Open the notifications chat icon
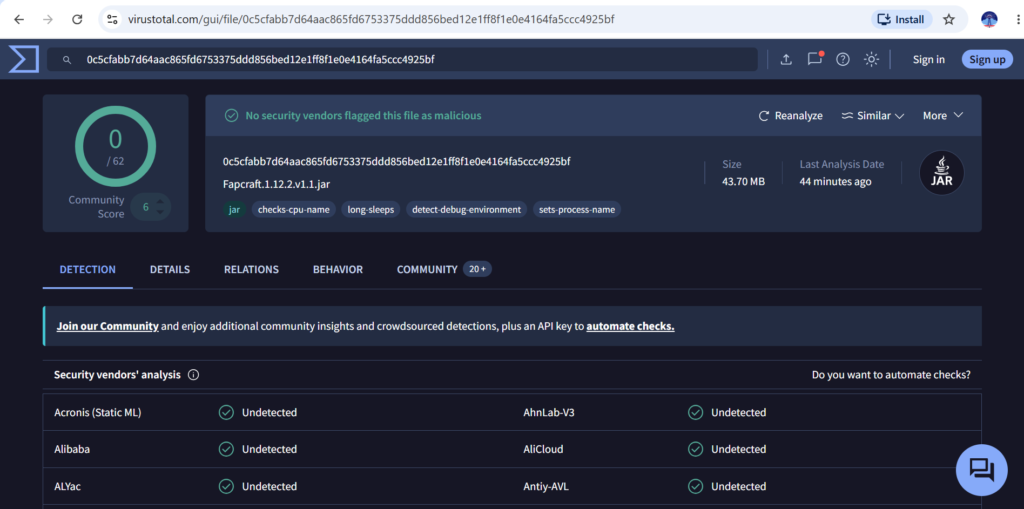Image resolution: width=1024 pixels, height=509 pixels. click(x=814, y=59)
